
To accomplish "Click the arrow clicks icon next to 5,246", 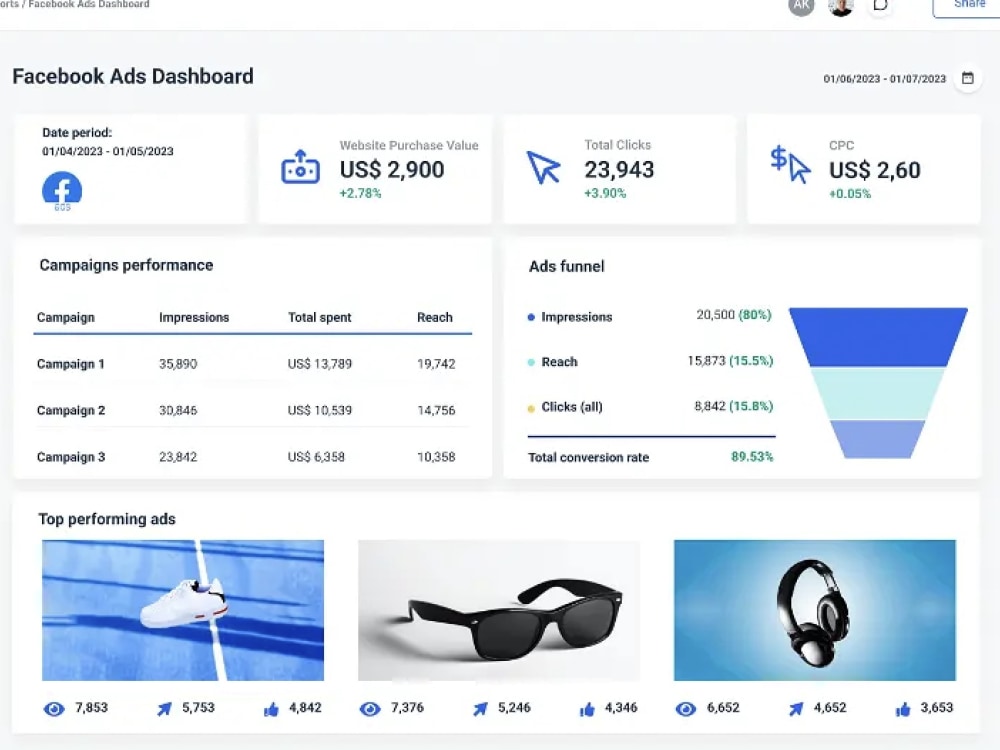I will 480,709.
